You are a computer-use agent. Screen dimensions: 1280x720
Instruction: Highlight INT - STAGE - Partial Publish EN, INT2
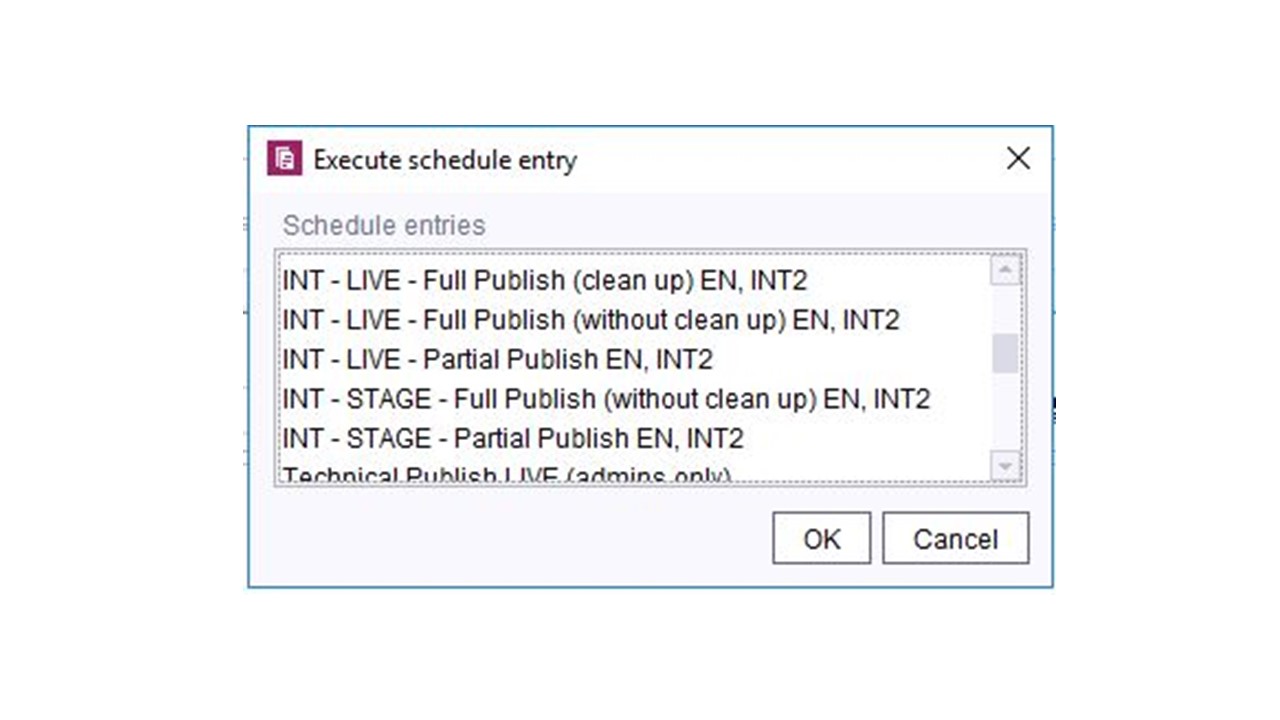pyautogui.click(x=513, y=439)
